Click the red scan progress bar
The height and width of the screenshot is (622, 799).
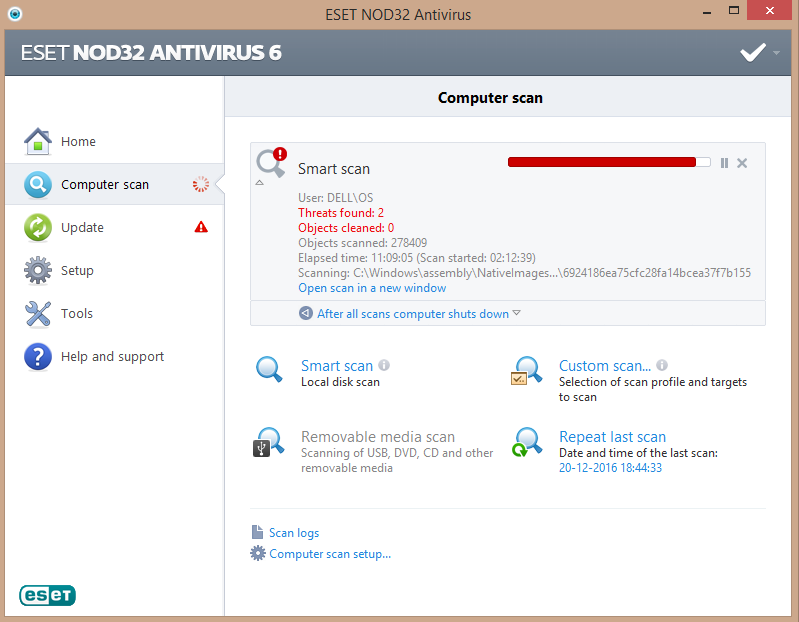609,162
